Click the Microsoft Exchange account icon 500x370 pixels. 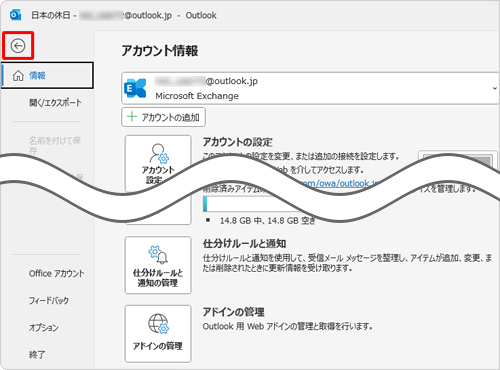pos(135,88)
